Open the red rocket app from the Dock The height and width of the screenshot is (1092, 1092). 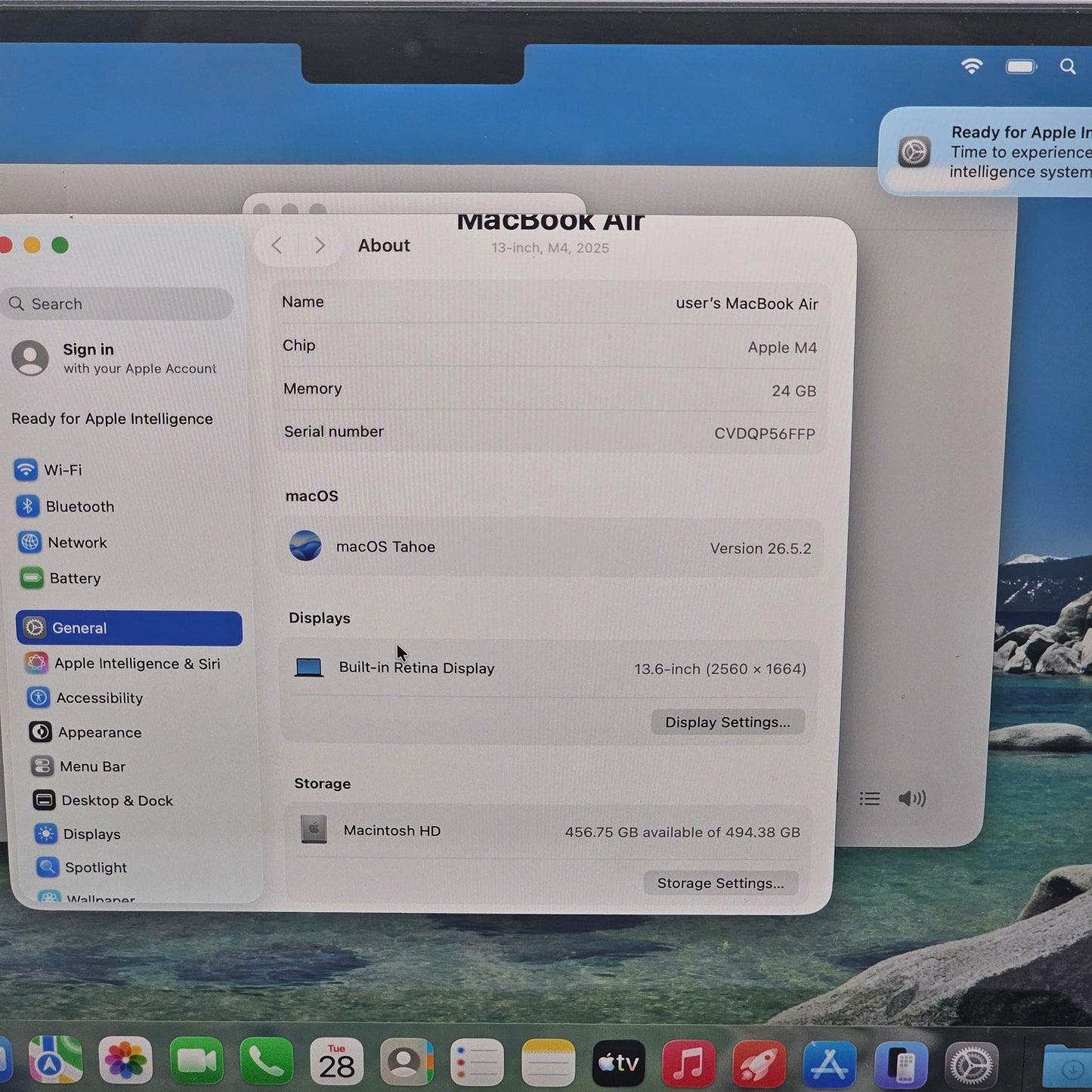point(759,1066)
